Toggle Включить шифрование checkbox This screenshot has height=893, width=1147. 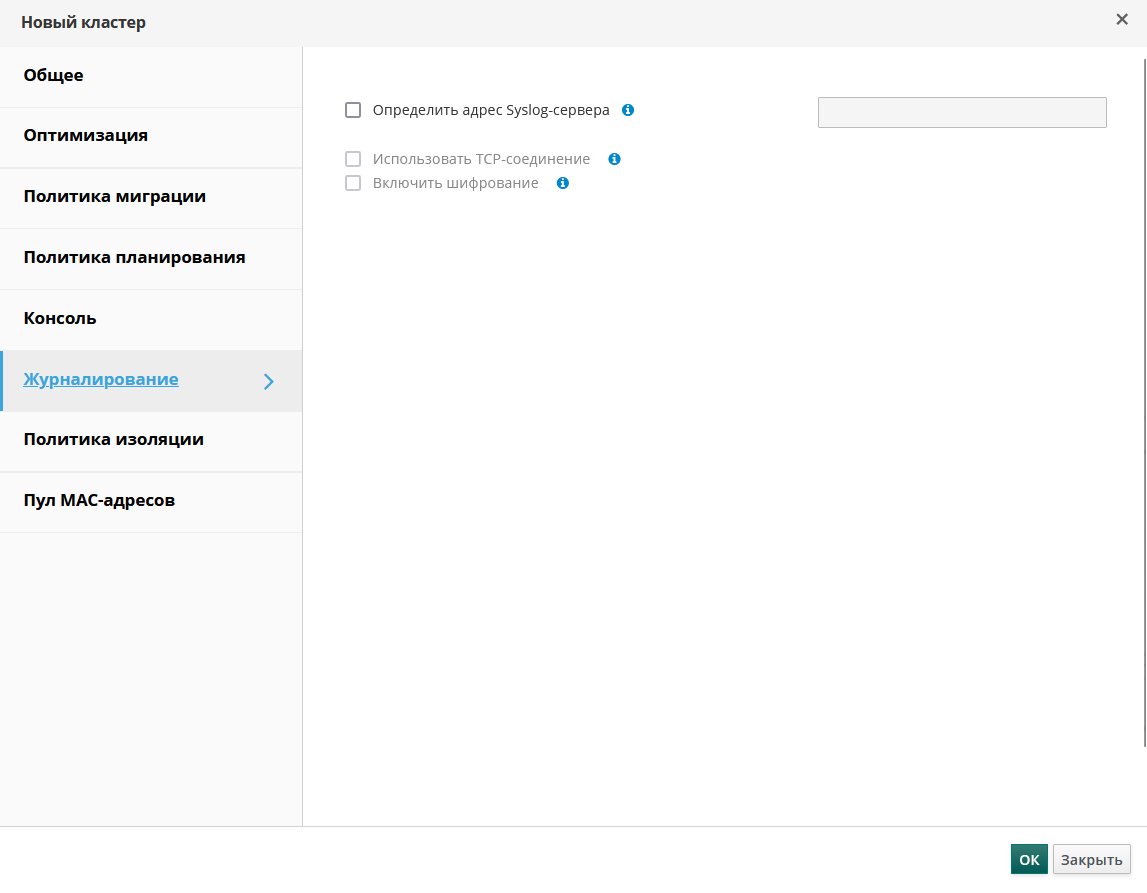(353, 184)
